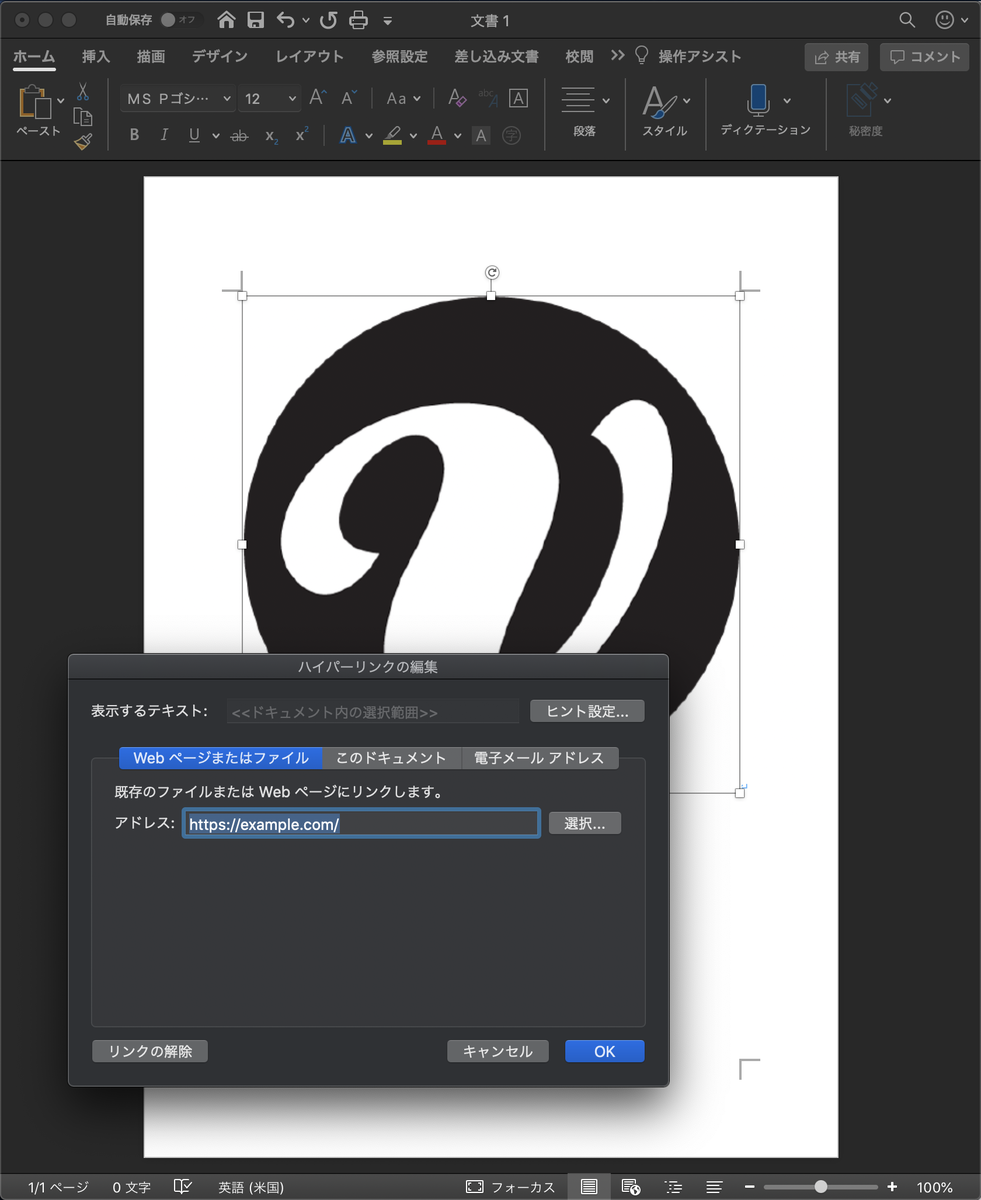The image size is (981, 1200).
Task: Click the リンクの解除 button
Action: pyautogui.click(x=150, y=1051)
